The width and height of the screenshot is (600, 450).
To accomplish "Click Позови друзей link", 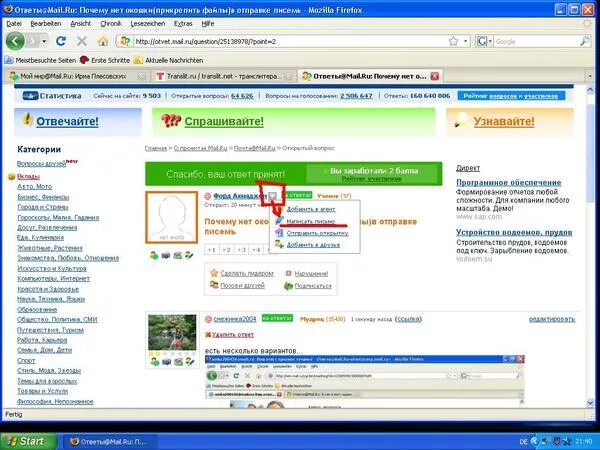I will [242, 285].
